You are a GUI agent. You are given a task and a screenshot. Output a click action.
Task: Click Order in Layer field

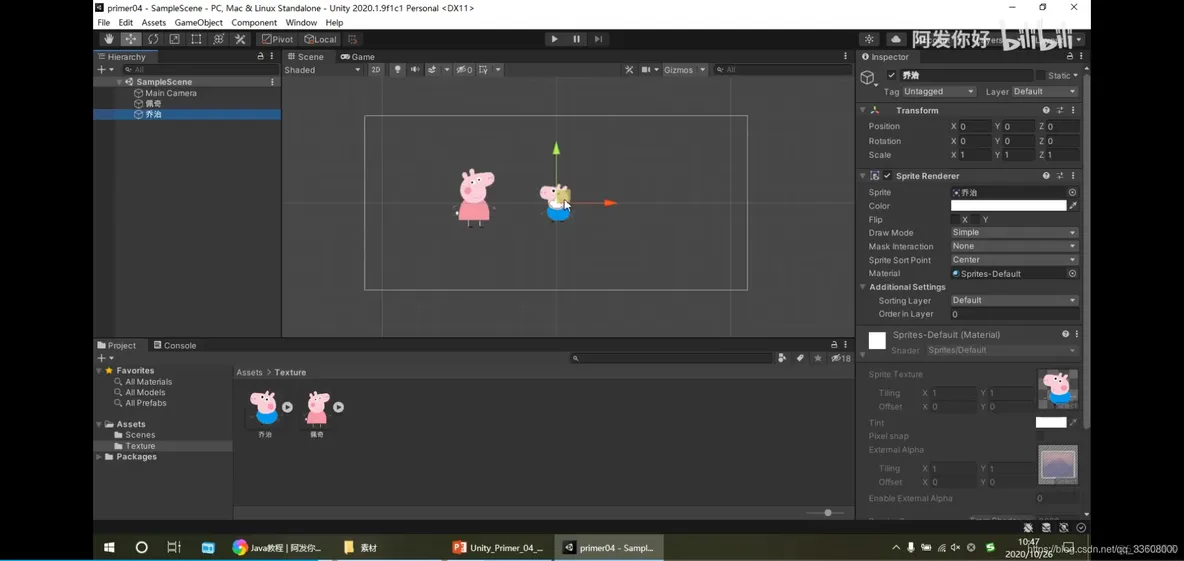[1014, 314]
